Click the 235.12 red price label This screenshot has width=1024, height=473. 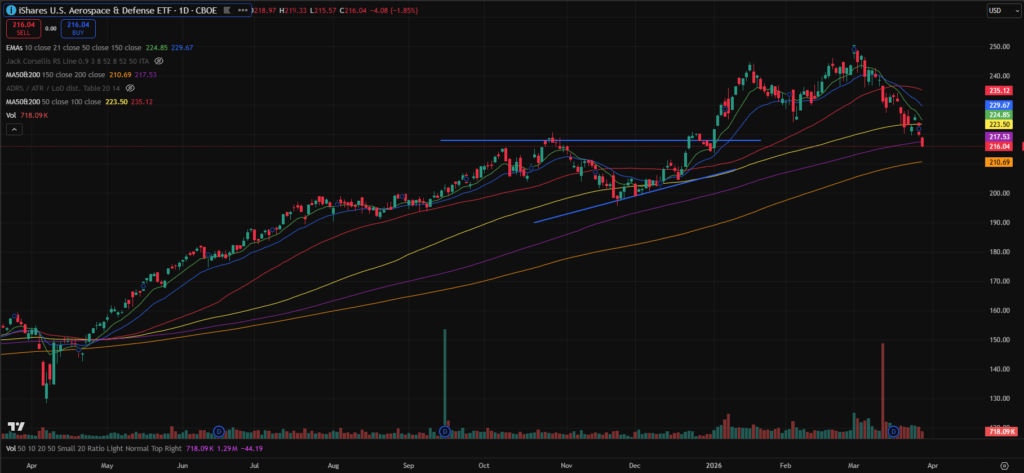click(997, 89)
